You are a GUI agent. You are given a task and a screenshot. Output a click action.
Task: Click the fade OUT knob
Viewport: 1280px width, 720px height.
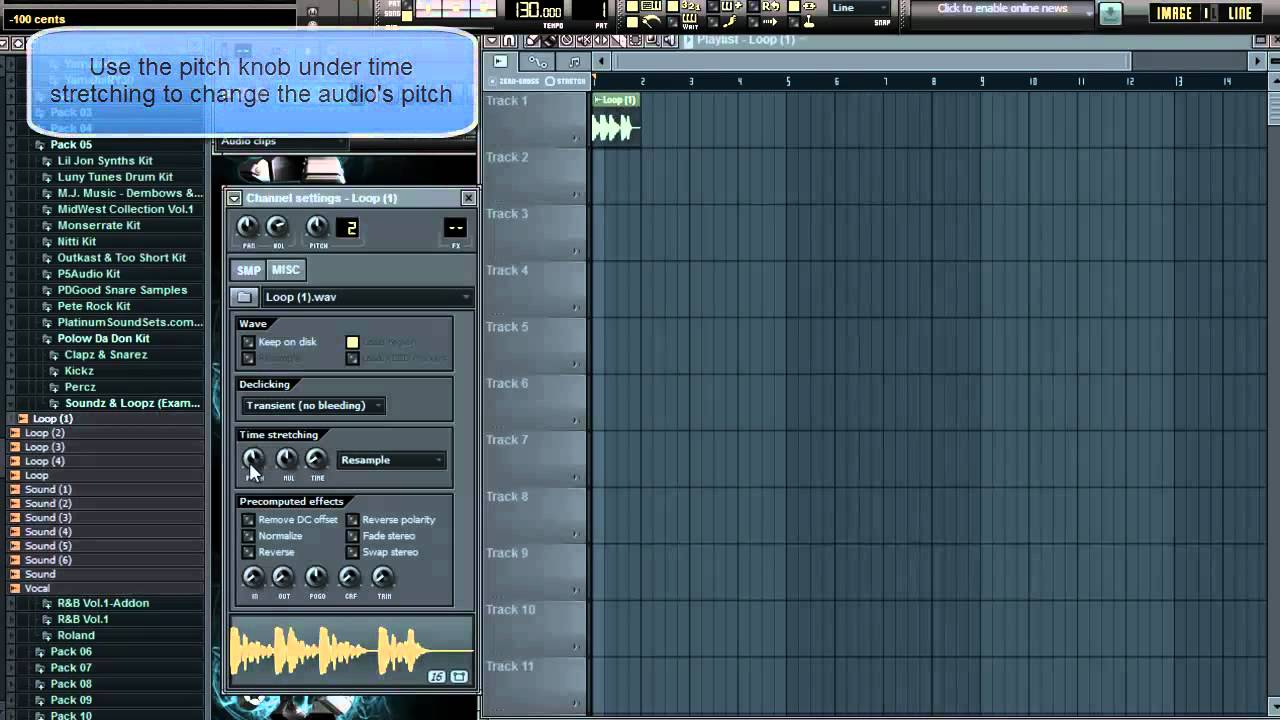coord(283,577)
